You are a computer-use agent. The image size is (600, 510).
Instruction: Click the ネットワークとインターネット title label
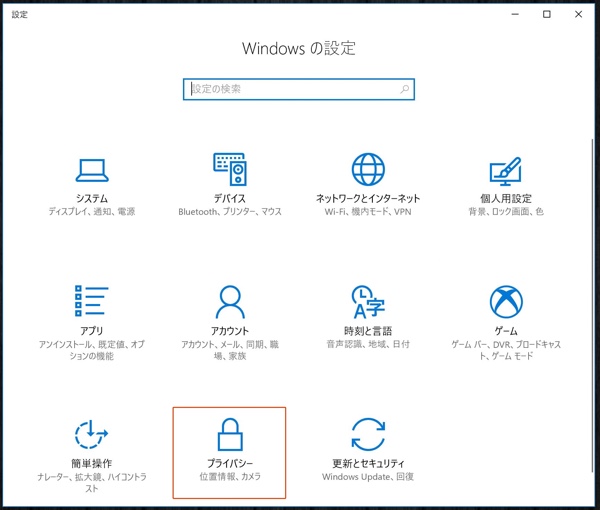point(368,199)
